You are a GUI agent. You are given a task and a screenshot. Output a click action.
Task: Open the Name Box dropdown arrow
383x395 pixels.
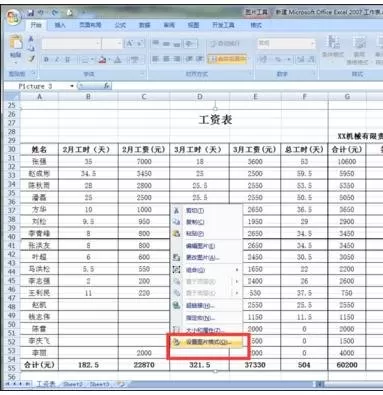click(72, 86)
